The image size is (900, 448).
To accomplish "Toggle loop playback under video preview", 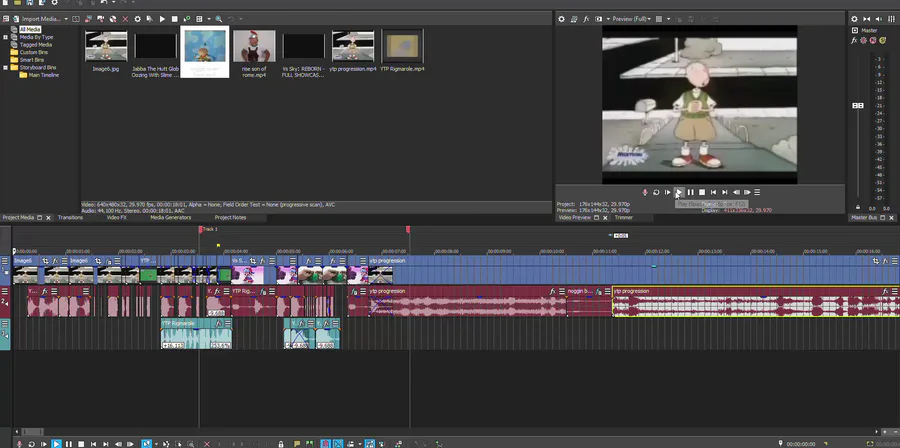I will [656, 192].
